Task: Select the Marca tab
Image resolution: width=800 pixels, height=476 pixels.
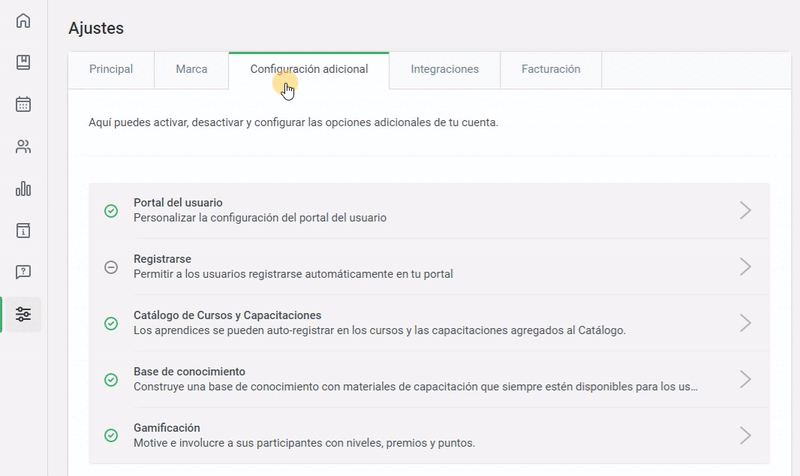Action: point(191,70)
